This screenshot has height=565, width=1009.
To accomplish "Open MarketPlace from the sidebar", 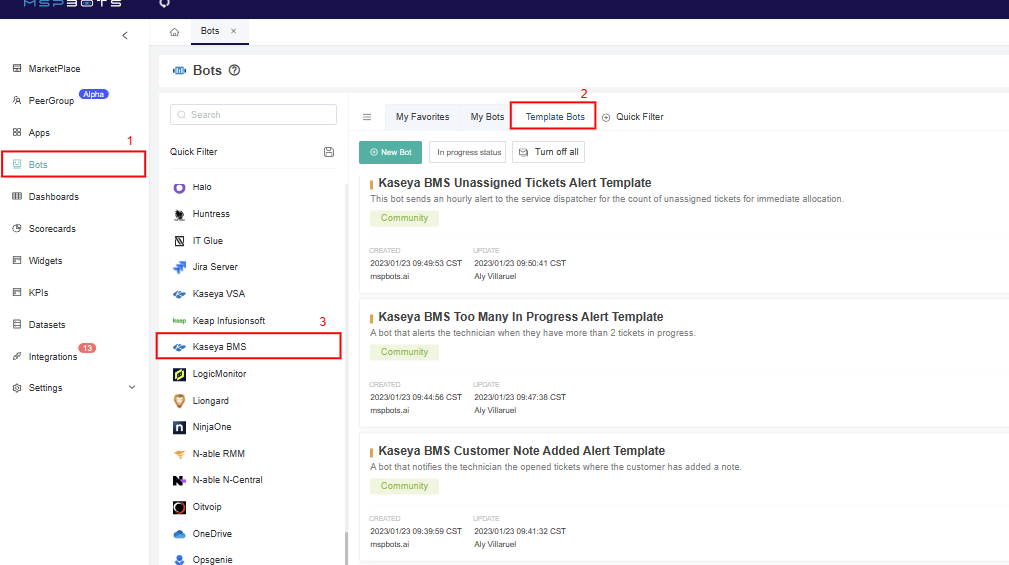I will pyautogui.click(x=55, y=68).
